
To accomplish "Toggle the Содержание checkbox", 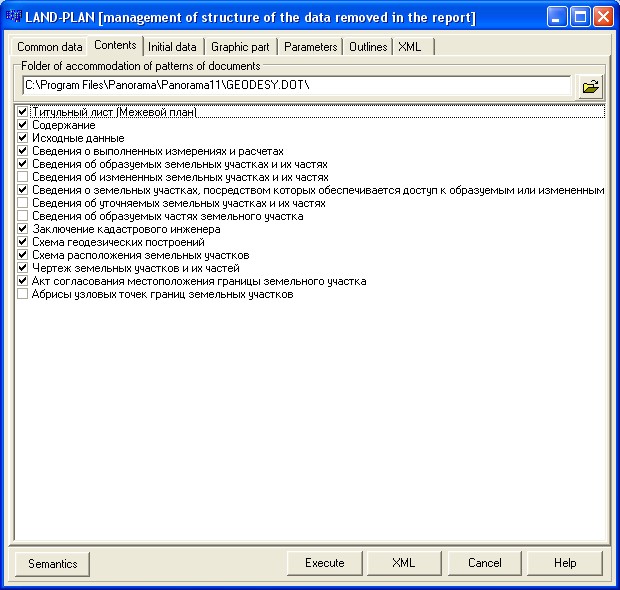I will coord(23,125).
